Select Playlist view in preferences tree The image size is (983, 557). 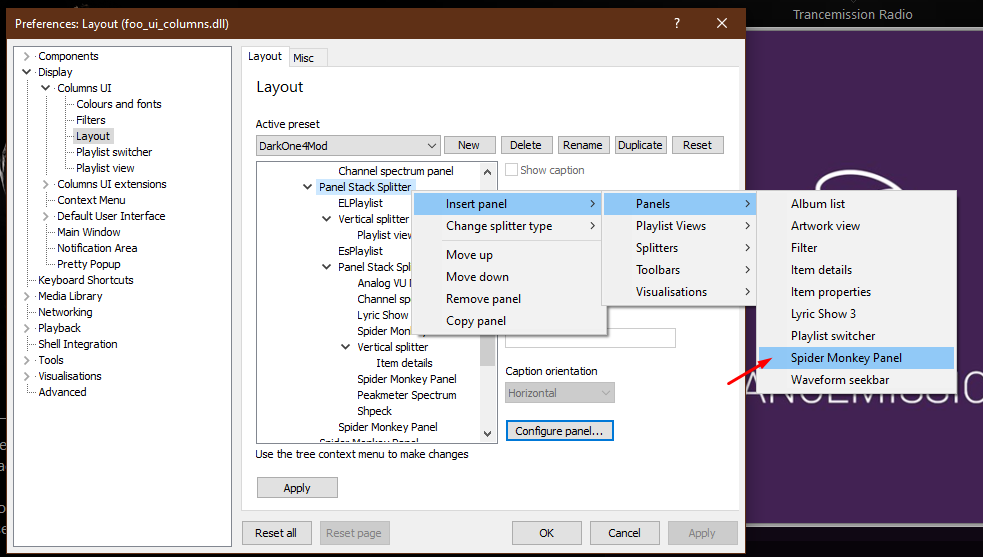pos(105,168)
